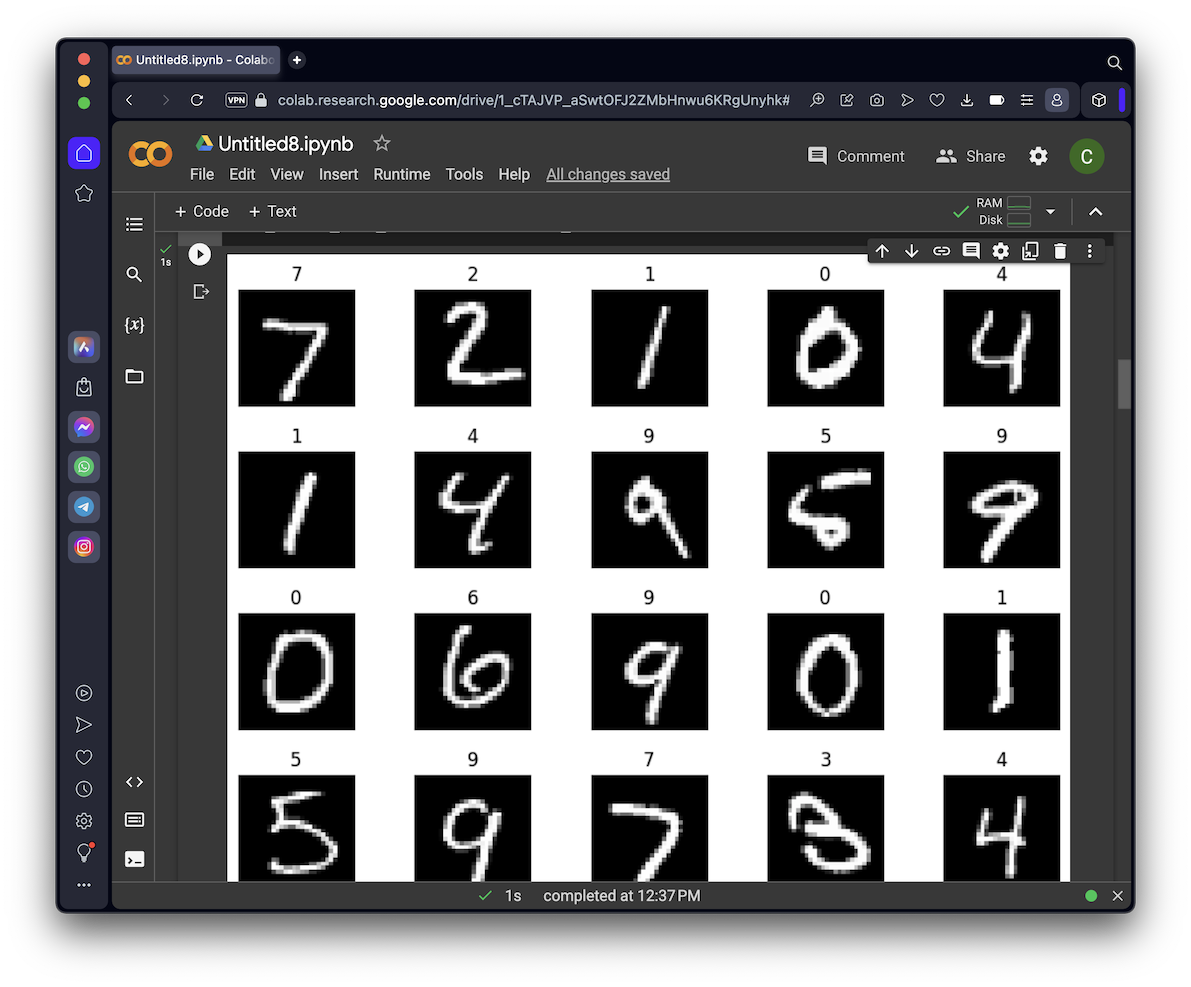Take a snapshot with camera icon
The height and width of the screenshot is (987, 1191).
877,100
